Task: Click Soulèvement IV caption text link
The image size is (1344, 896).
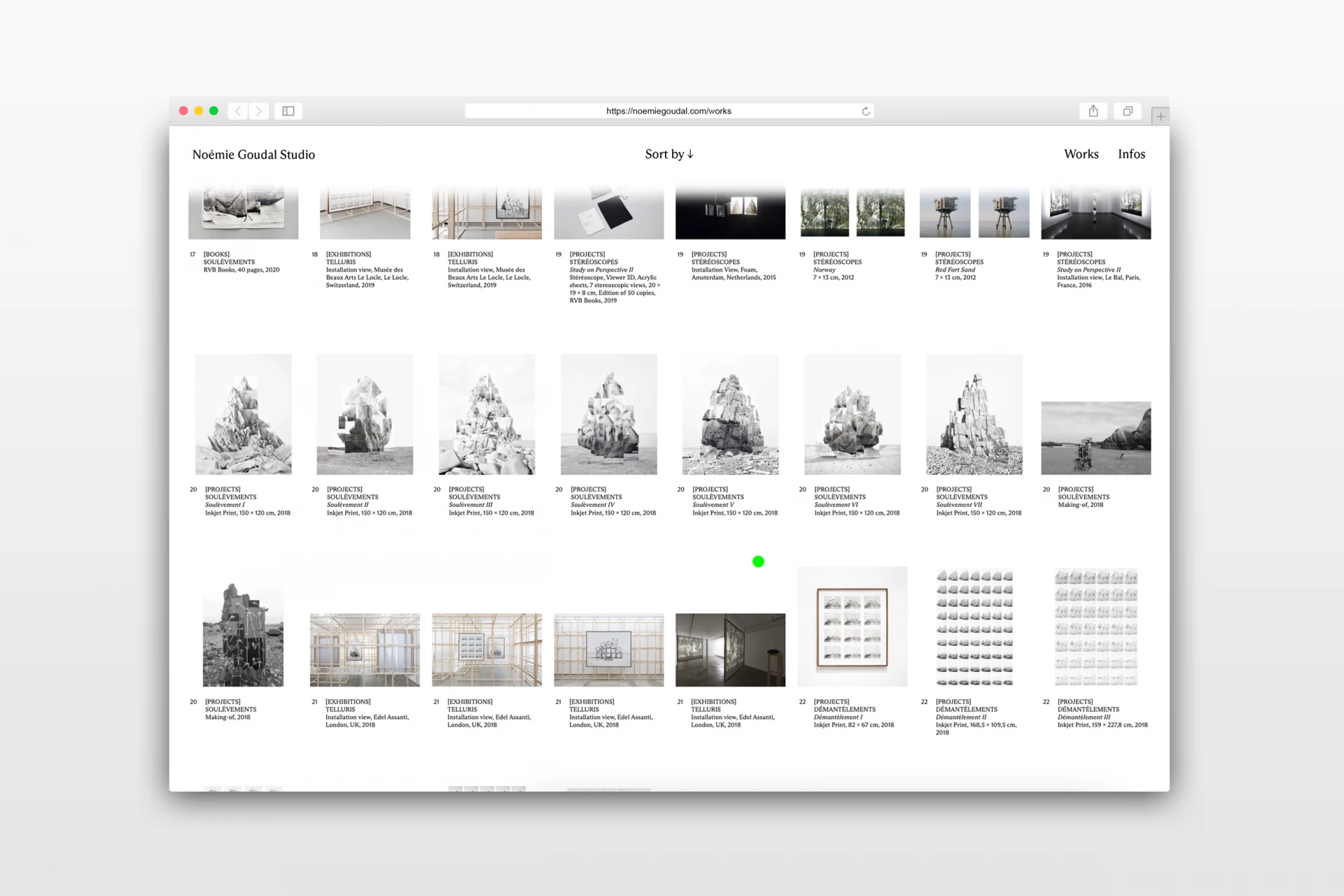Action: tap(592, 505)
